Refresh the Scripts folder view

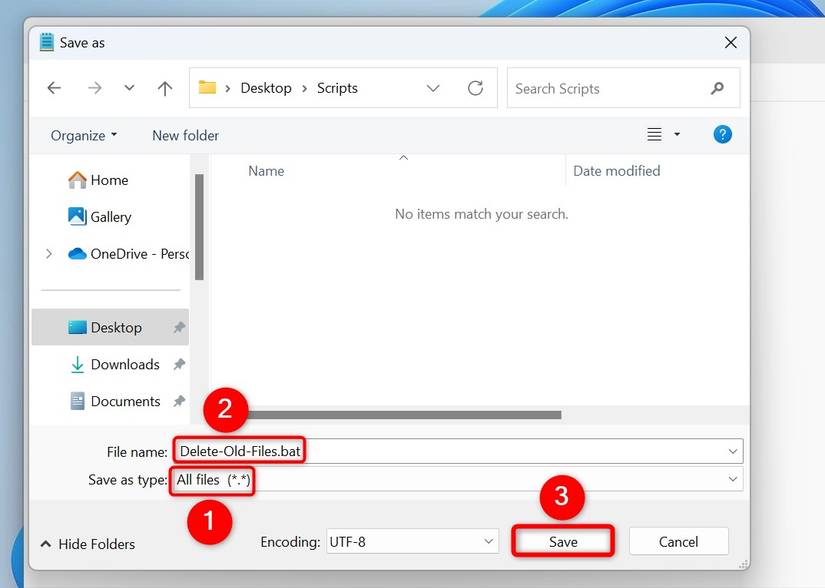coord(475,88)
